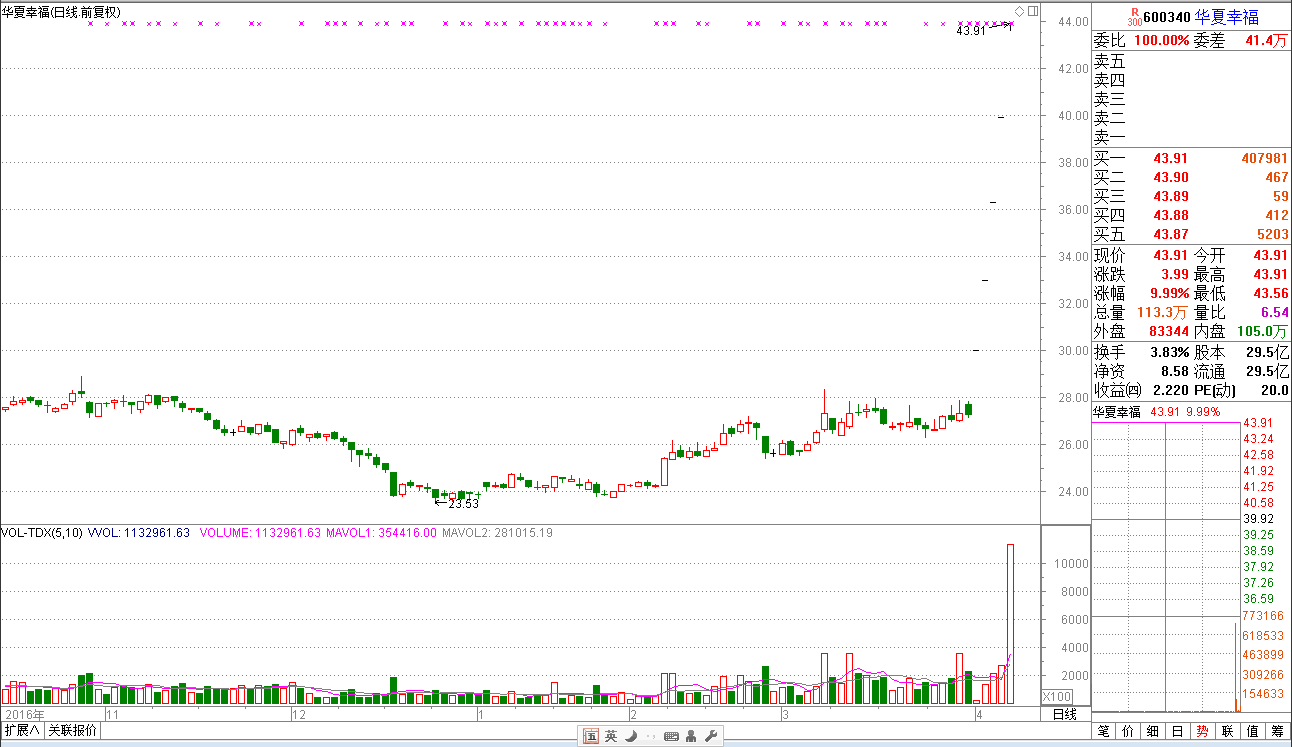This screenshot has width=1292, height=747.
Task: Click the month 12 marker on time axis
Action: tap(298, 715)
